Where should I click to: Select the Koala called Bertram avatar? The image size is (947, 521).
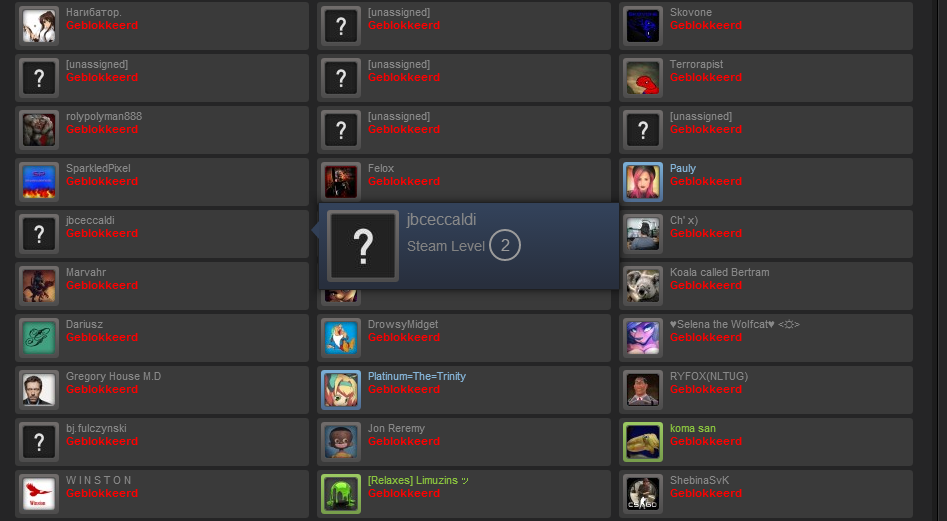point(643,286)
